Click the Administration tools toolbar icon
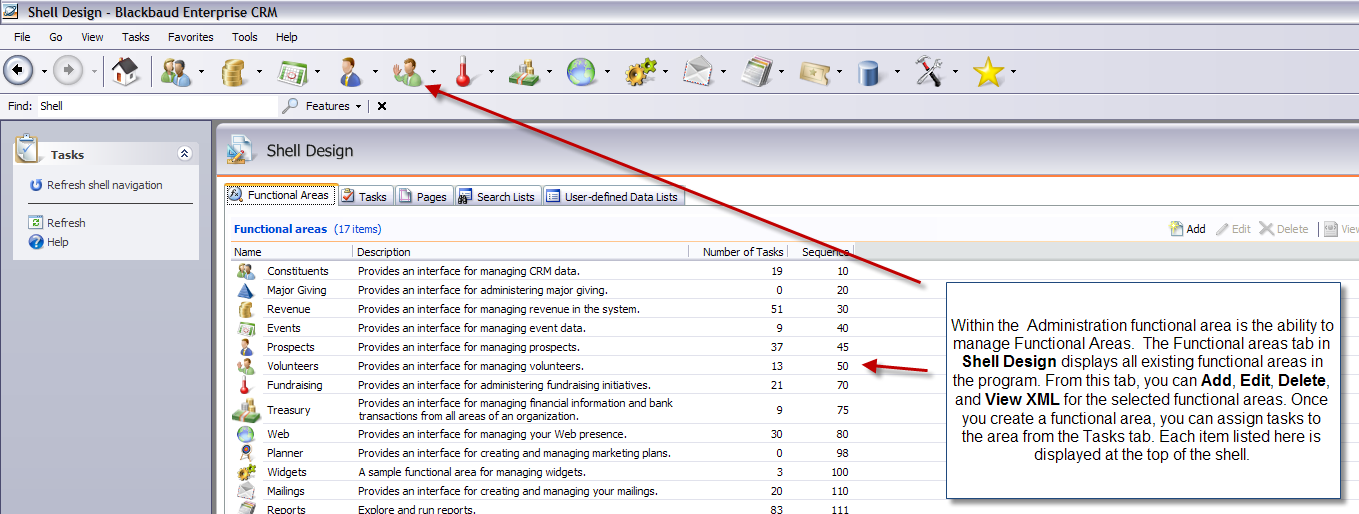Viewport: 1359px width, 514px height. pyautogui.click(x=929, y=71)
